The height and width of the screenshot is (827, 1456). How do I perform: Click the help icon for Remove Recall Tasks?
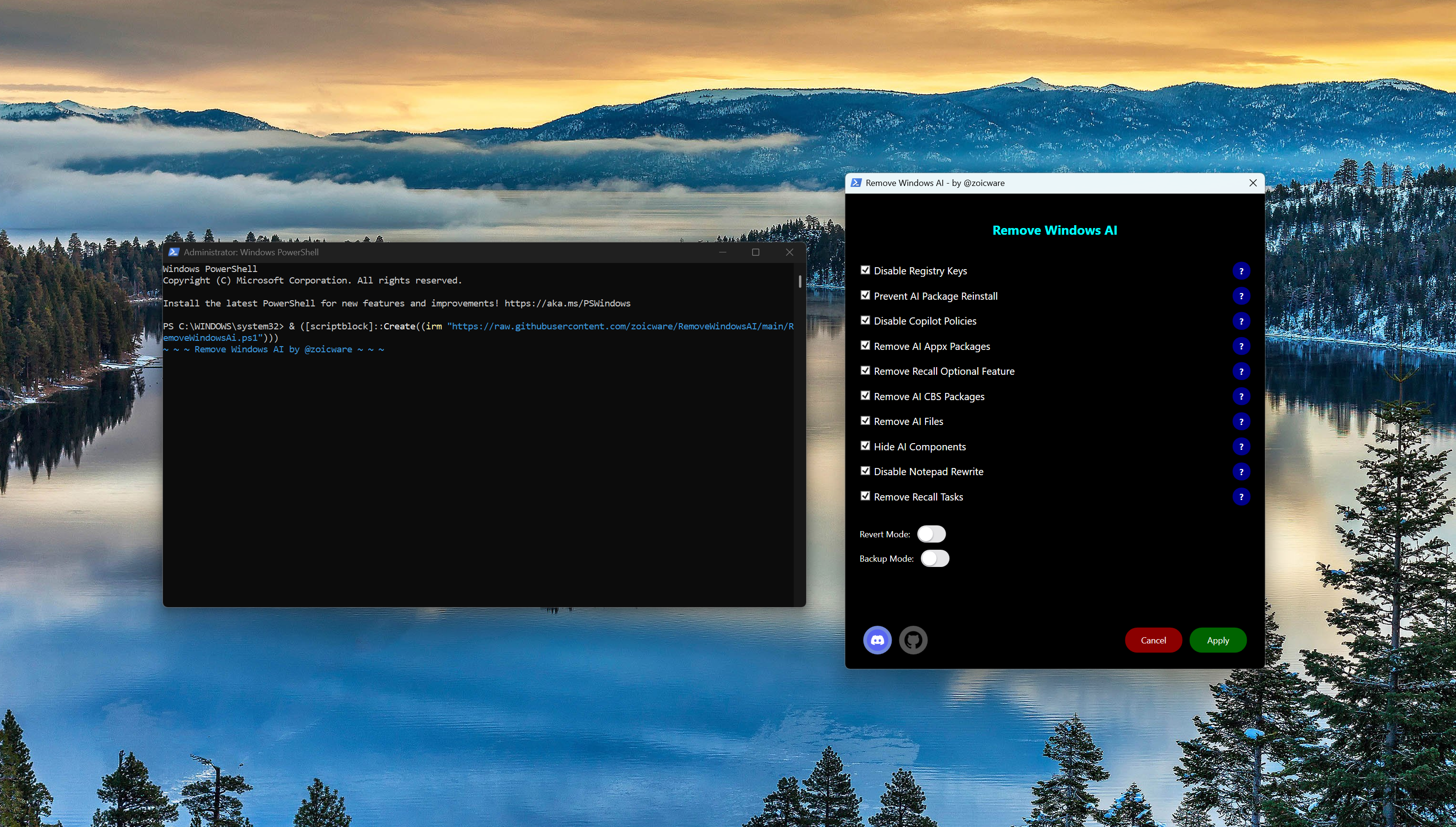tap(1241, 496)
